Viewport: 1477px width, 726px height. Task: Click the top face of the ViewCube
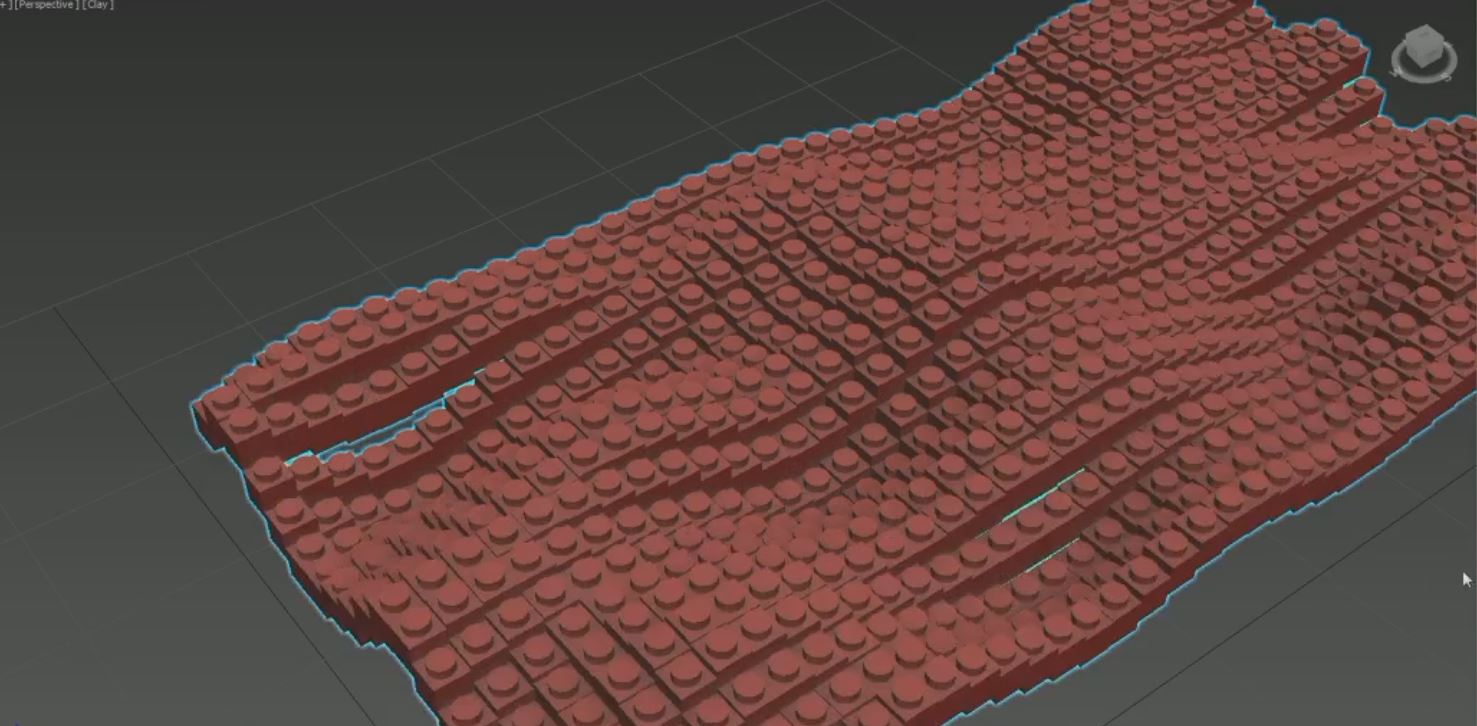(x=1424, y=32)
